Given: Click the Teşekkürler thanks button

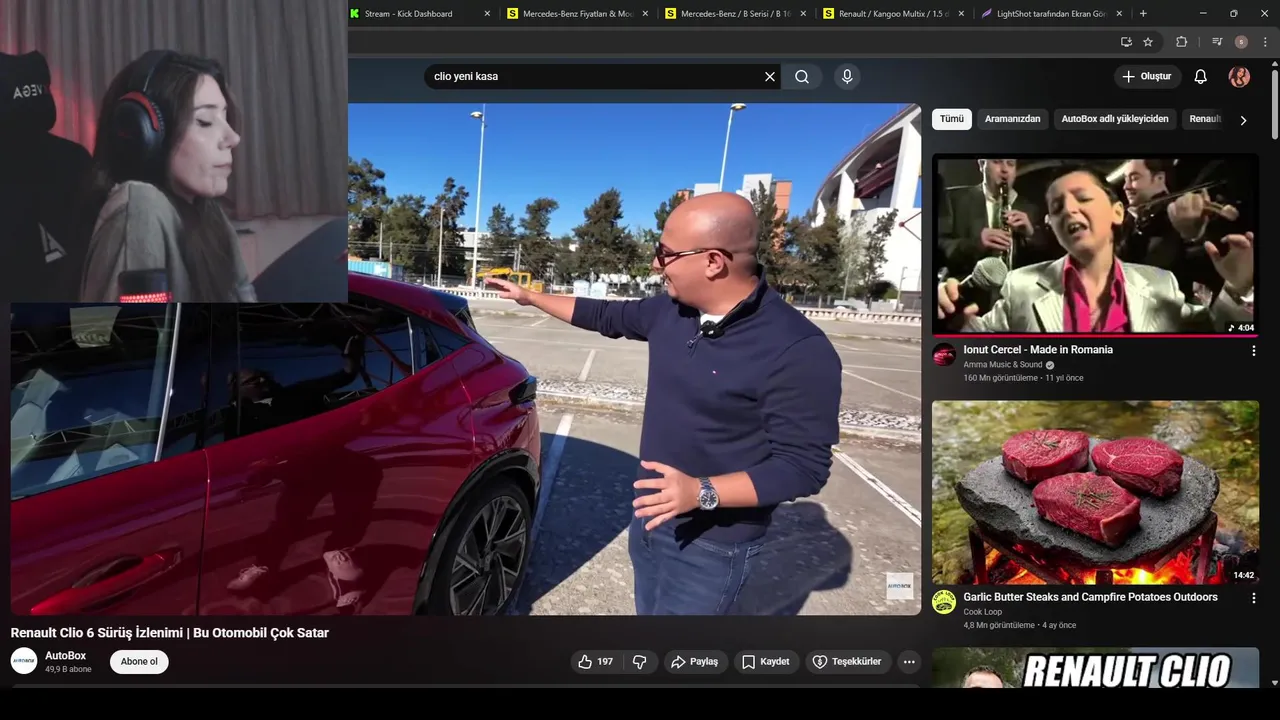Looking at the screenshot, I should 848,662.
